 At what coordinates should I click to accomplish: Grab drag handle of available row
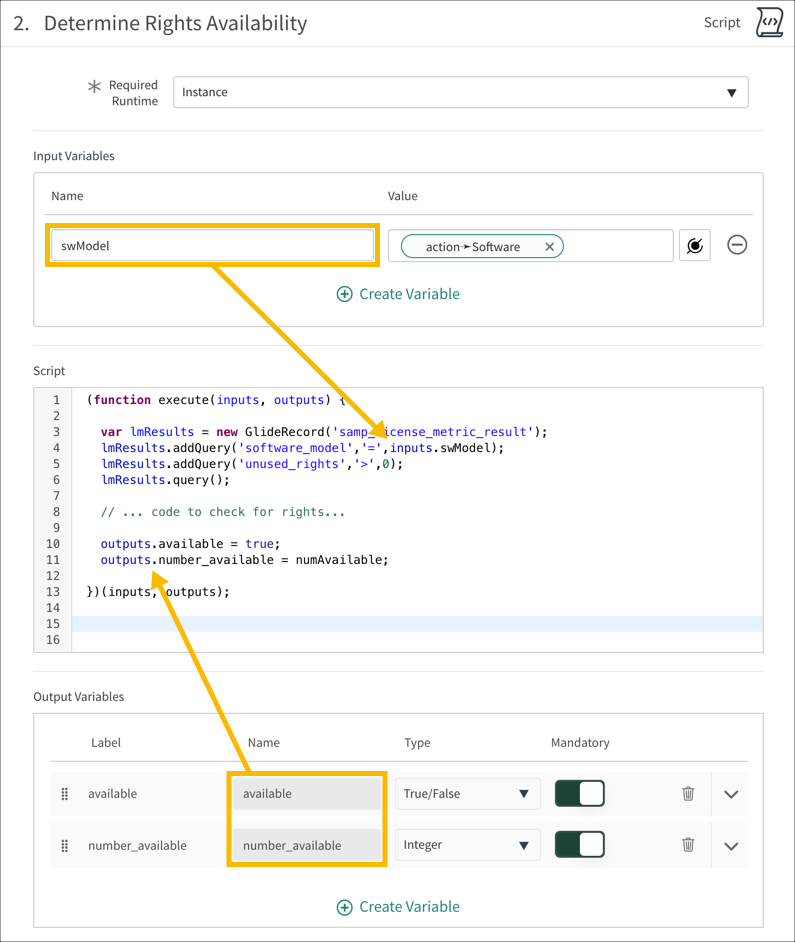(x=65, y=794)
